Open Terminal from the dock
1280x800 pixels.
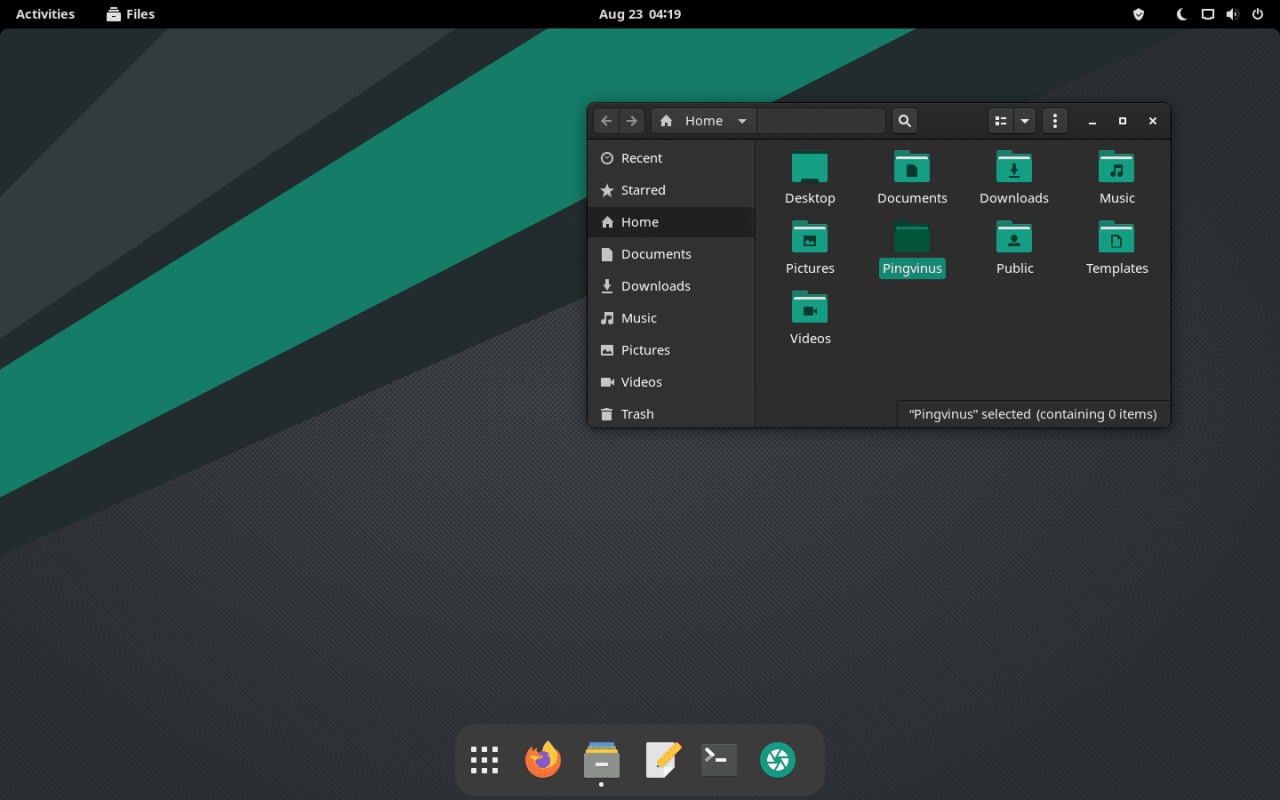[x=719, y=760]
